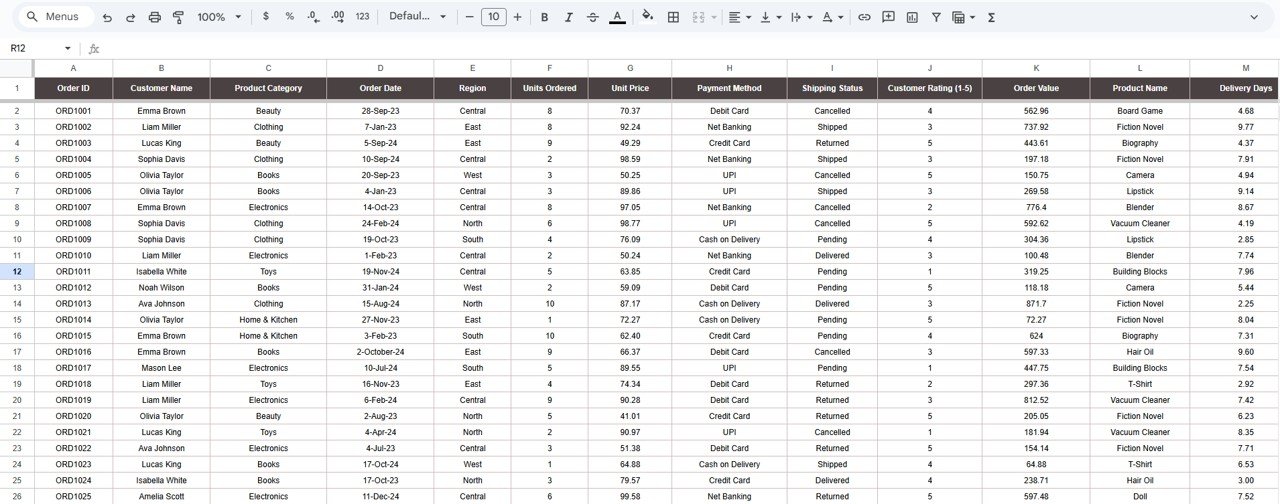Select the Mason Lee cell

pos(161,368)
